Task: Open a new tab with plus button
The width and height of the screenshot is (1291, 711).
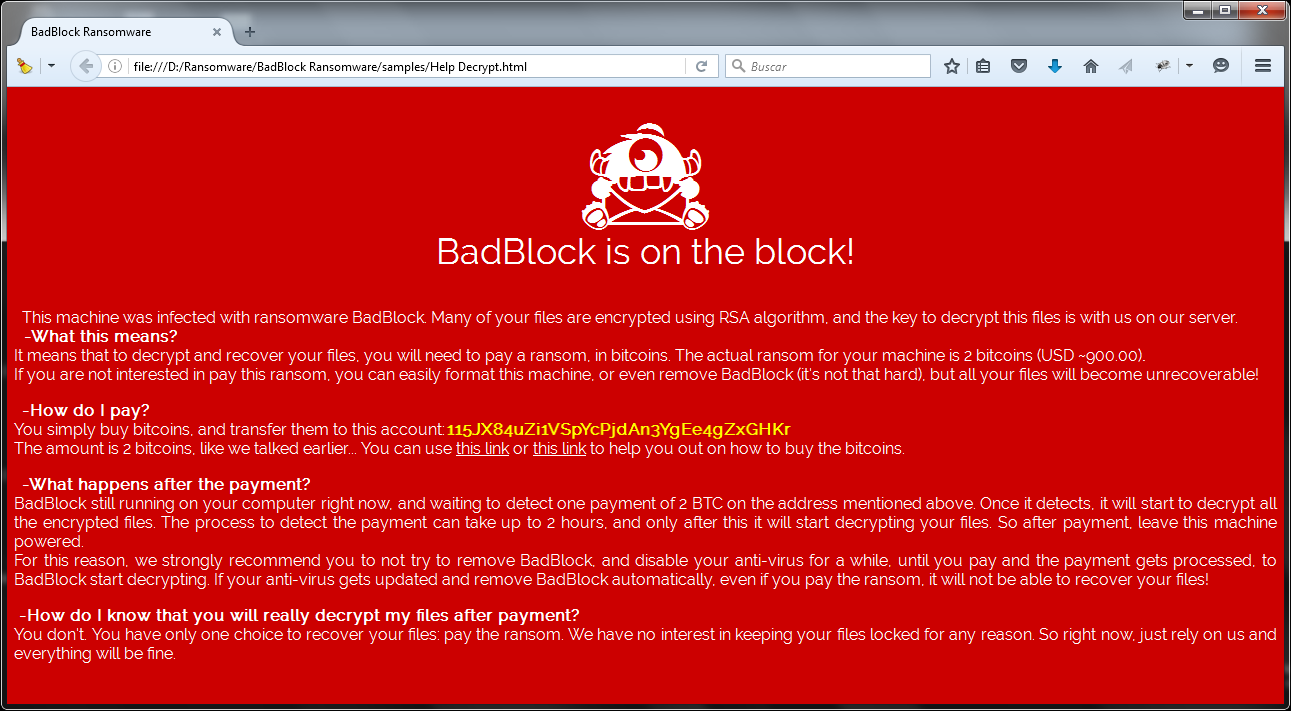Action: click(x=250, y=32)
